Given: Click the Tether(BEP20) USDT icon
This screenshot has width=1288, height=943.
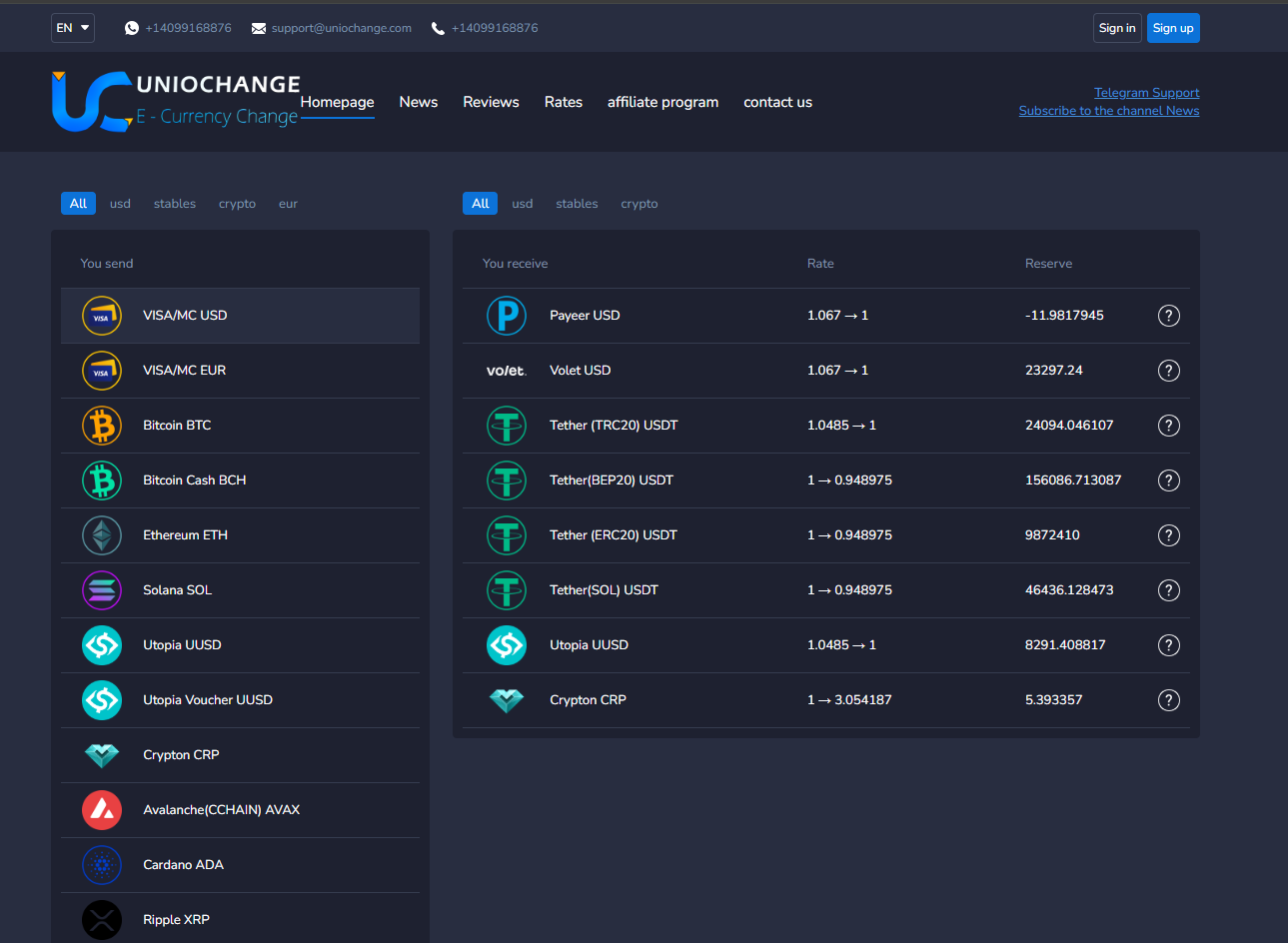Looking at the screenshot, I should (507, 480).
